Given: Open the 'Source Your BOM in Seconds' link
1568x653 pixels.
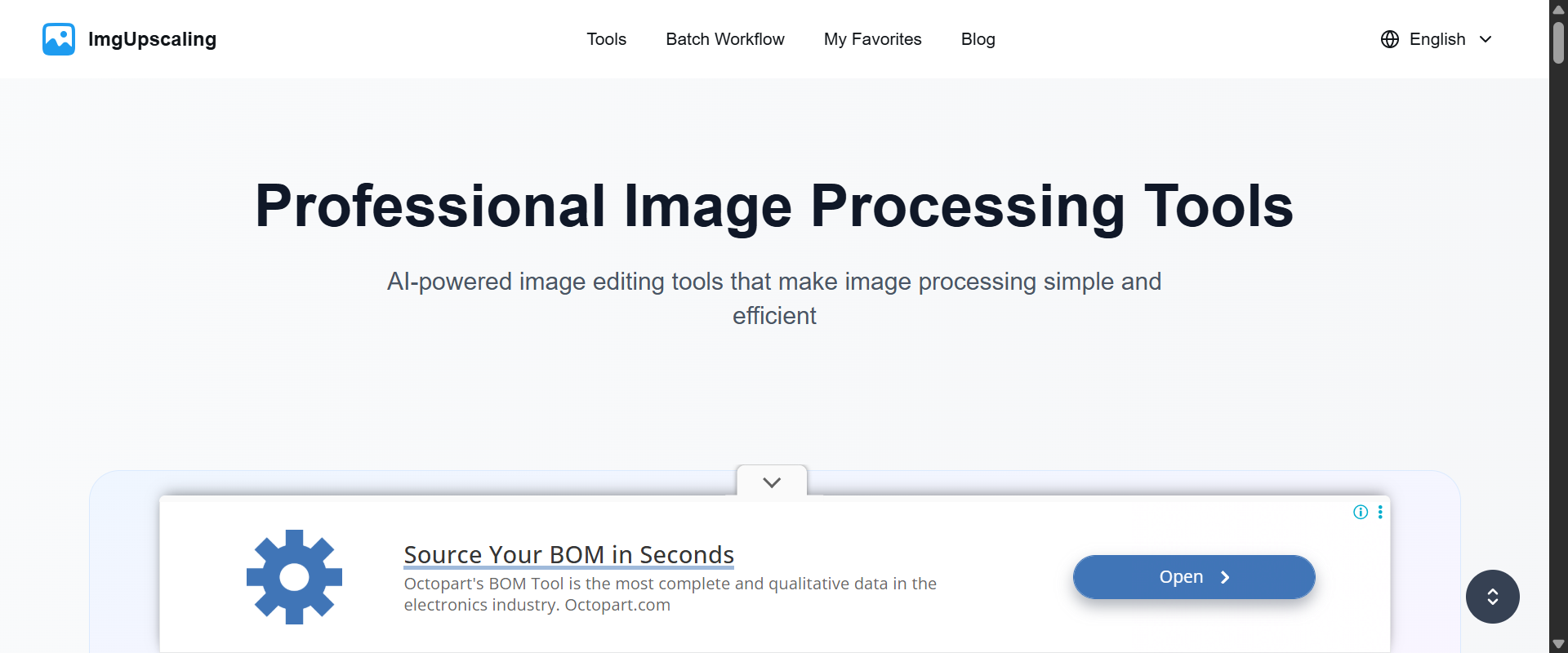Looking at the screenshot, I should pos(568,554).
